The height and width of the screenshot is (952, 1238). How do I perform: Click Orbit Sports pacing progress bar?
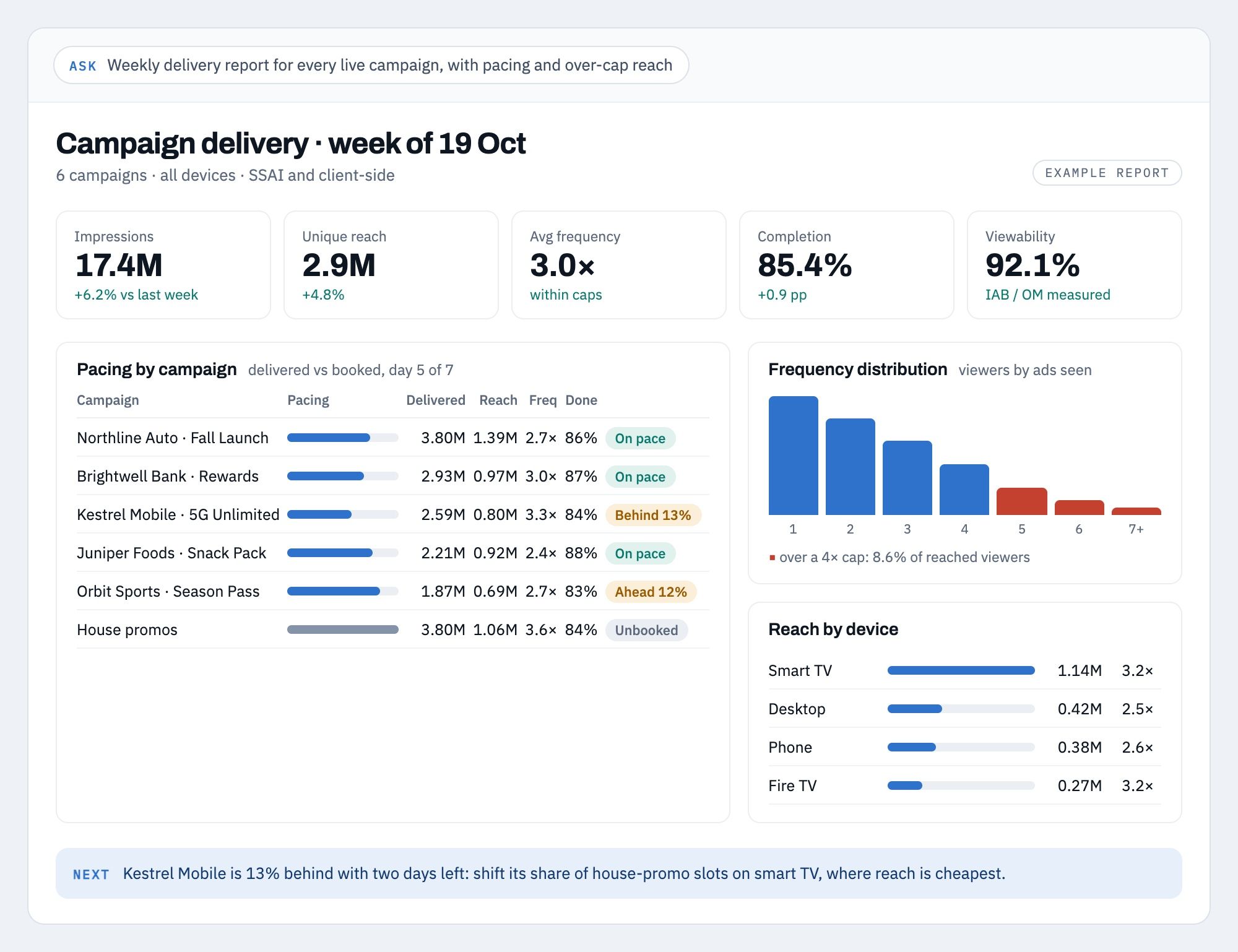coord(343,591)
